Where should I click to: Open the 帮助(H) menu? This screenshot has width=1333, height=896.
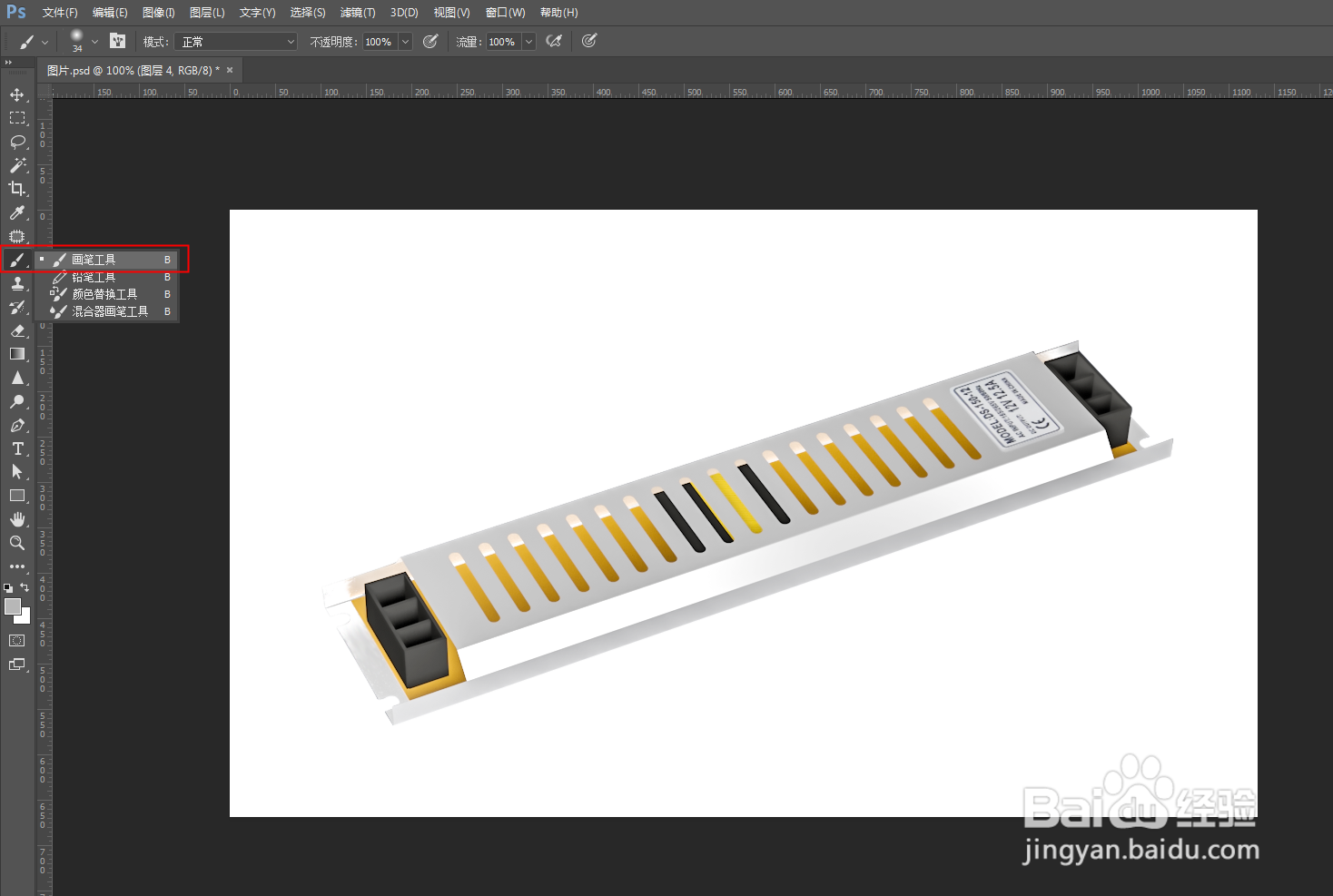pyautogui.click(x=558, y=13)
